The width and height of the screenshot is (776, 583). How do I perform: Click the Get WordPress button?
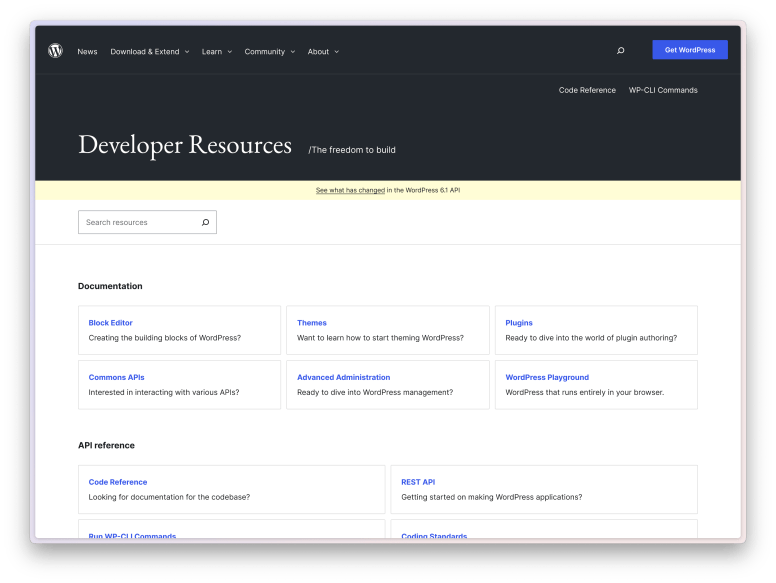690,50
